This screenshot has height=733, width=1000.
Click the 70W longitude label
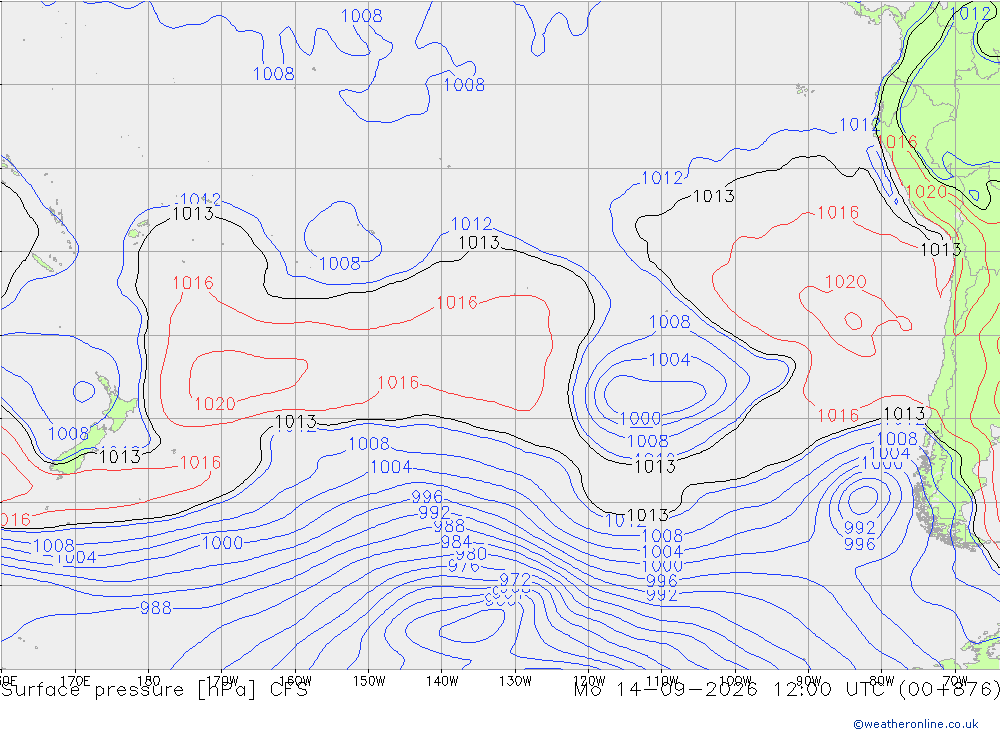(x=955, y=681)
